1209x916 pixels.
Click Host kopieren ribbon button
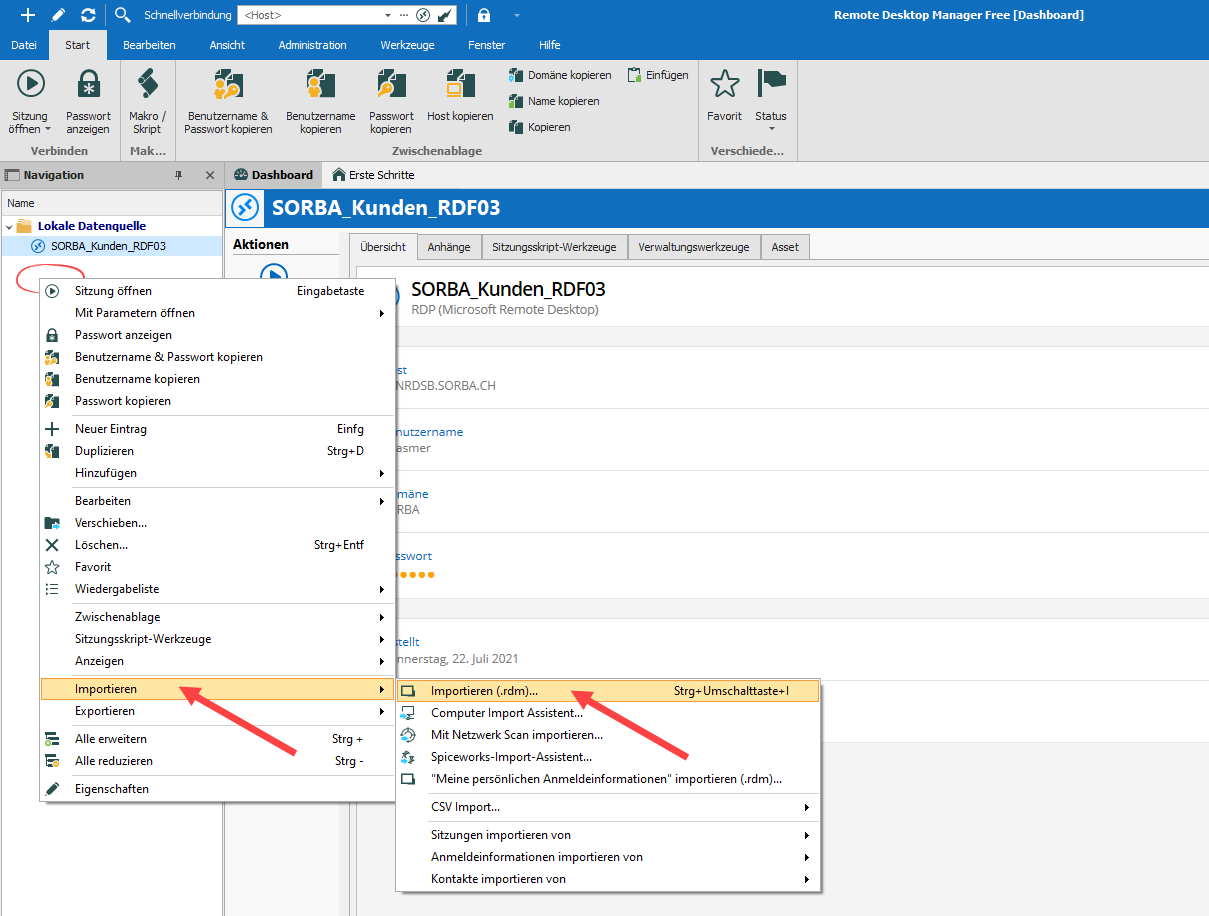tap(460, 96)
